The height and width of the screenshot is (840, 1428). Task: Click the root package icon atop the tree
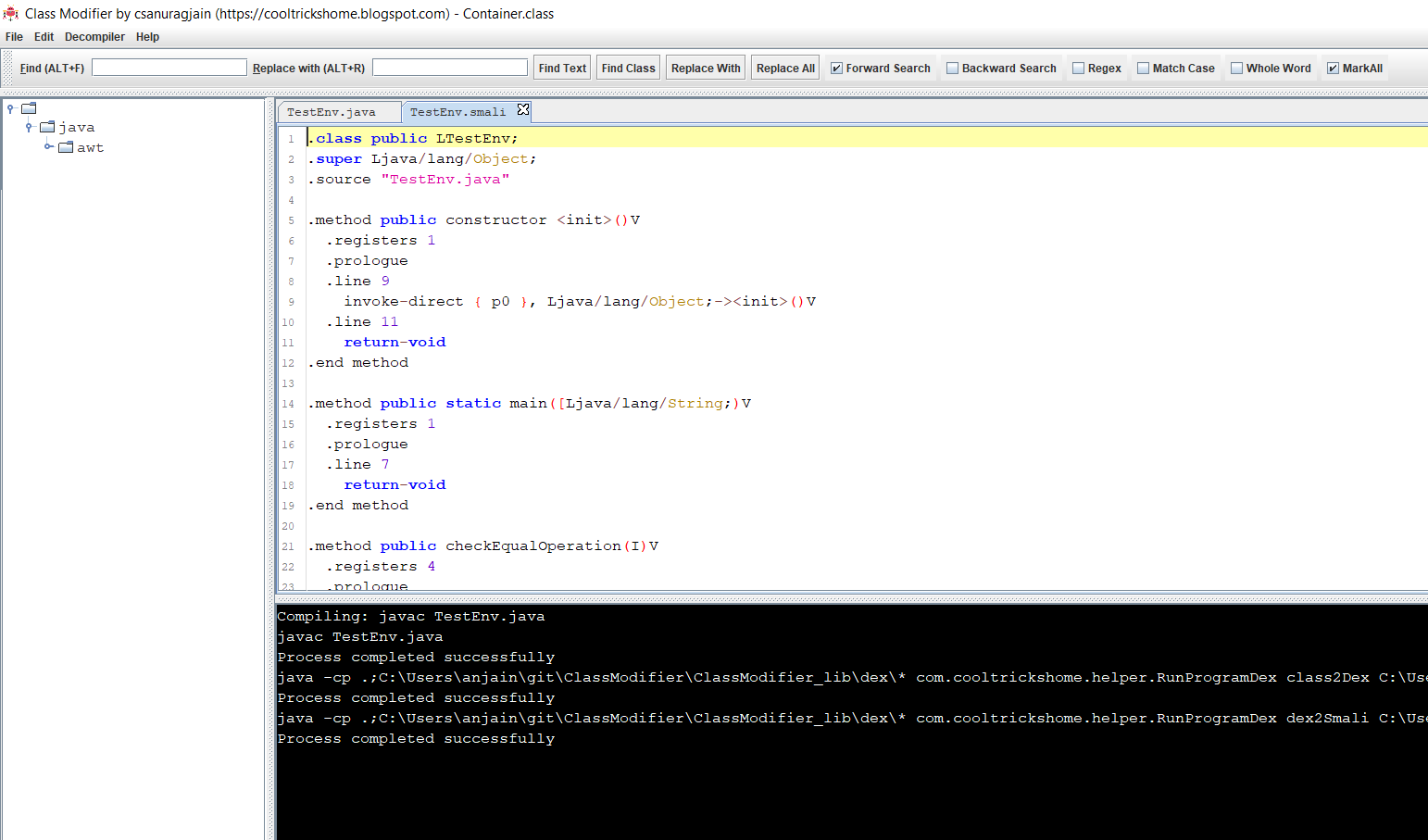[29, 107]
